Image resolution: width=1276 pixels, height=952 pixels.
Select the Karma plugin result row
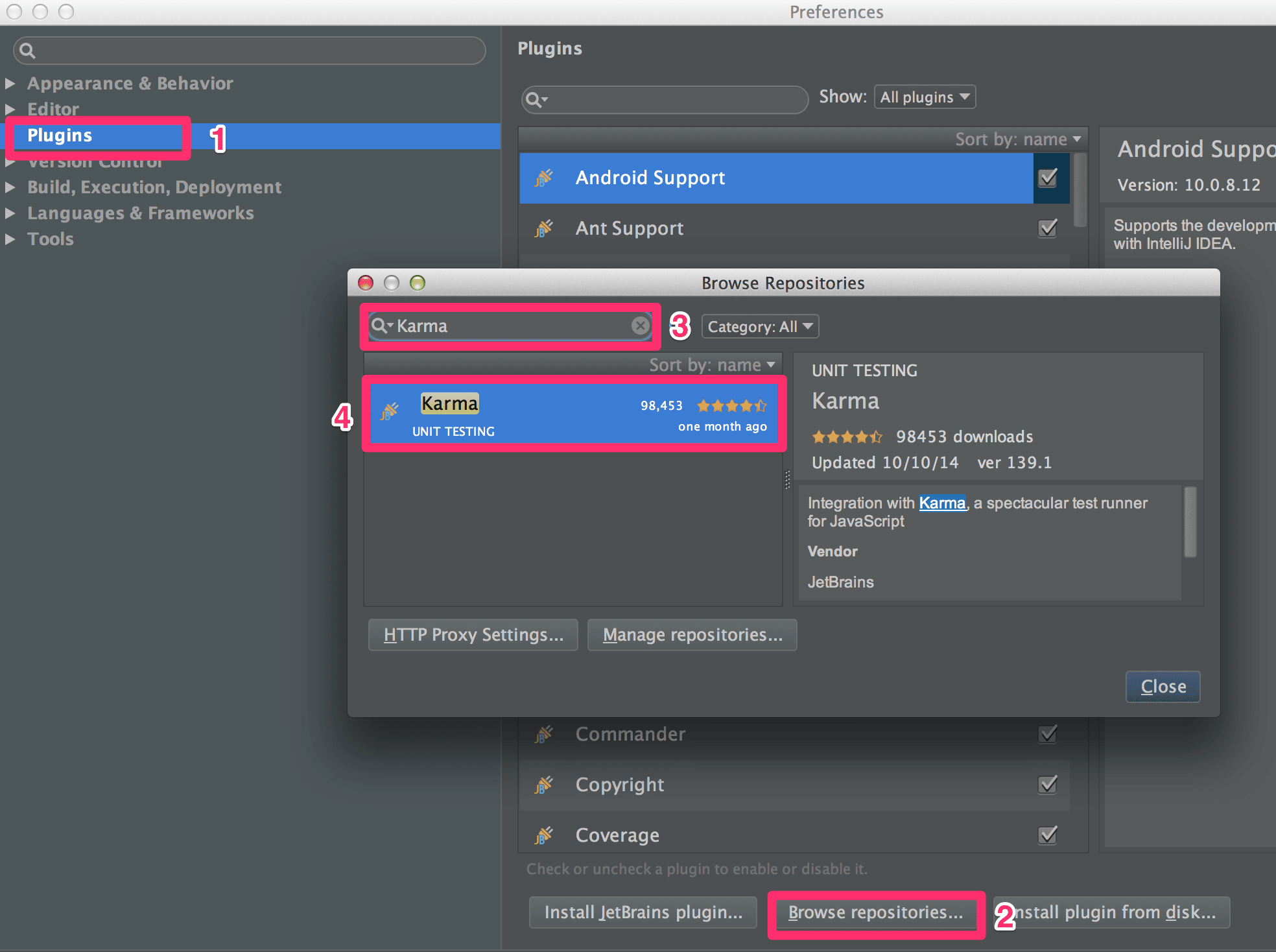click(x=574, y=414)
